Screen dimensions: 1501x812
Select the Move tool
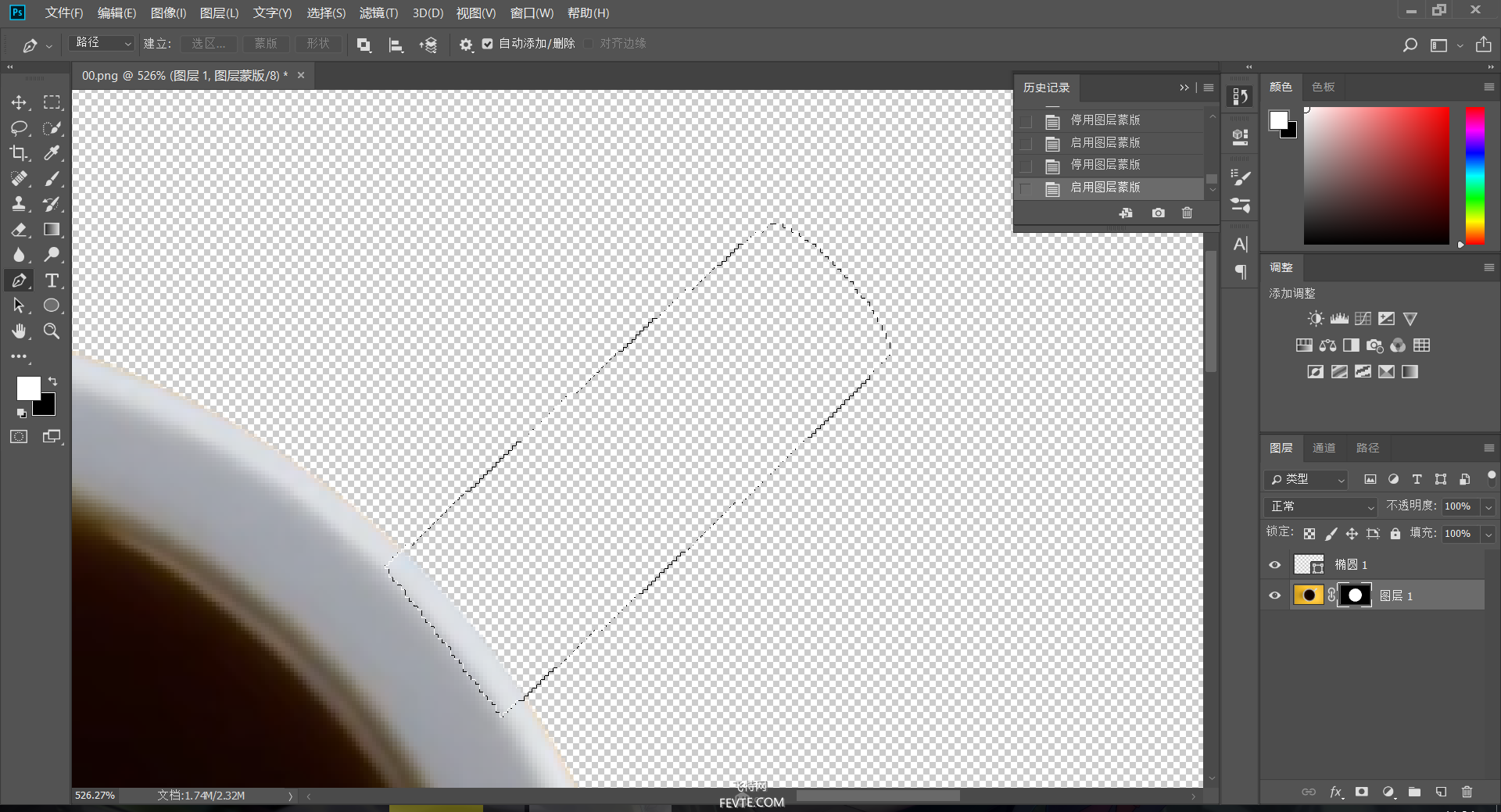pyautogui.click(x=20, y=102)
